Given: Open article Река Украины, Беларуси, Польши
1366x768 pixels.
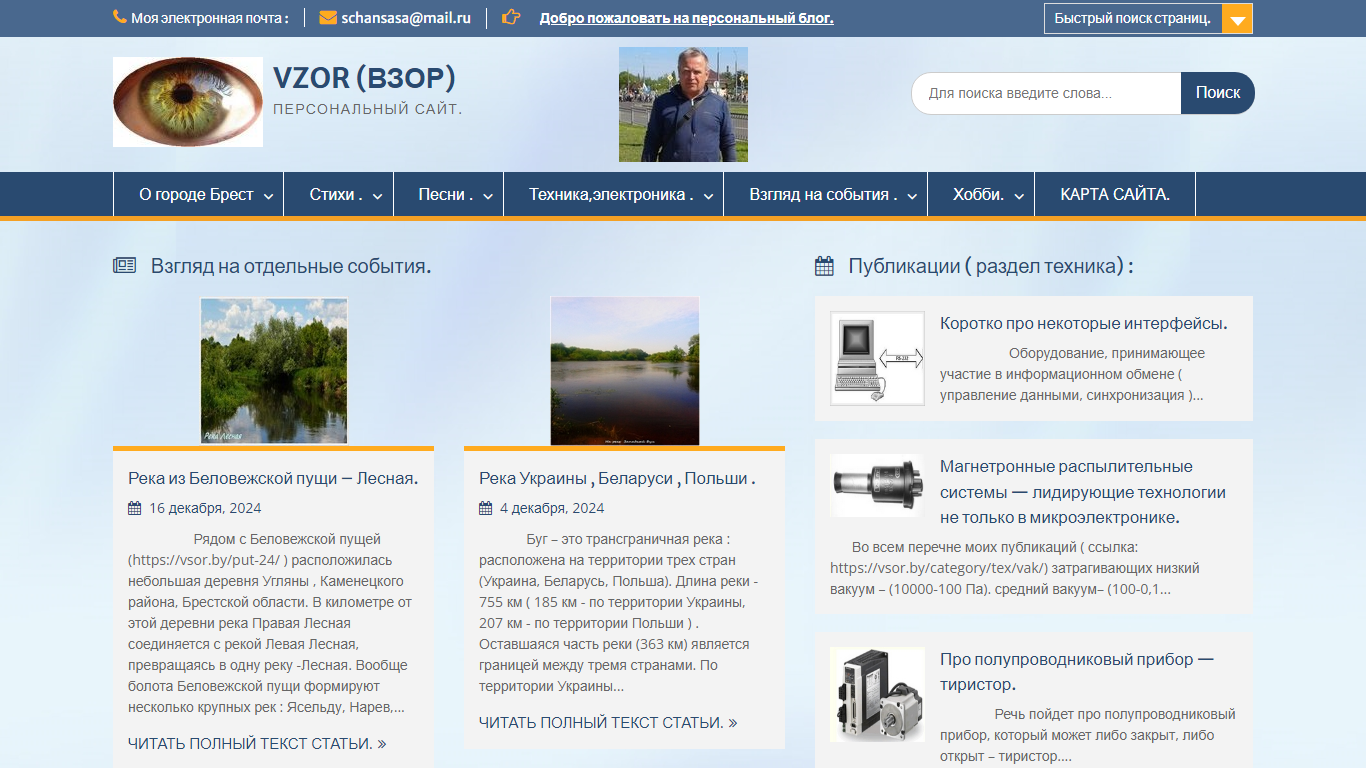Looking at the screenshot, I should 617,479.
